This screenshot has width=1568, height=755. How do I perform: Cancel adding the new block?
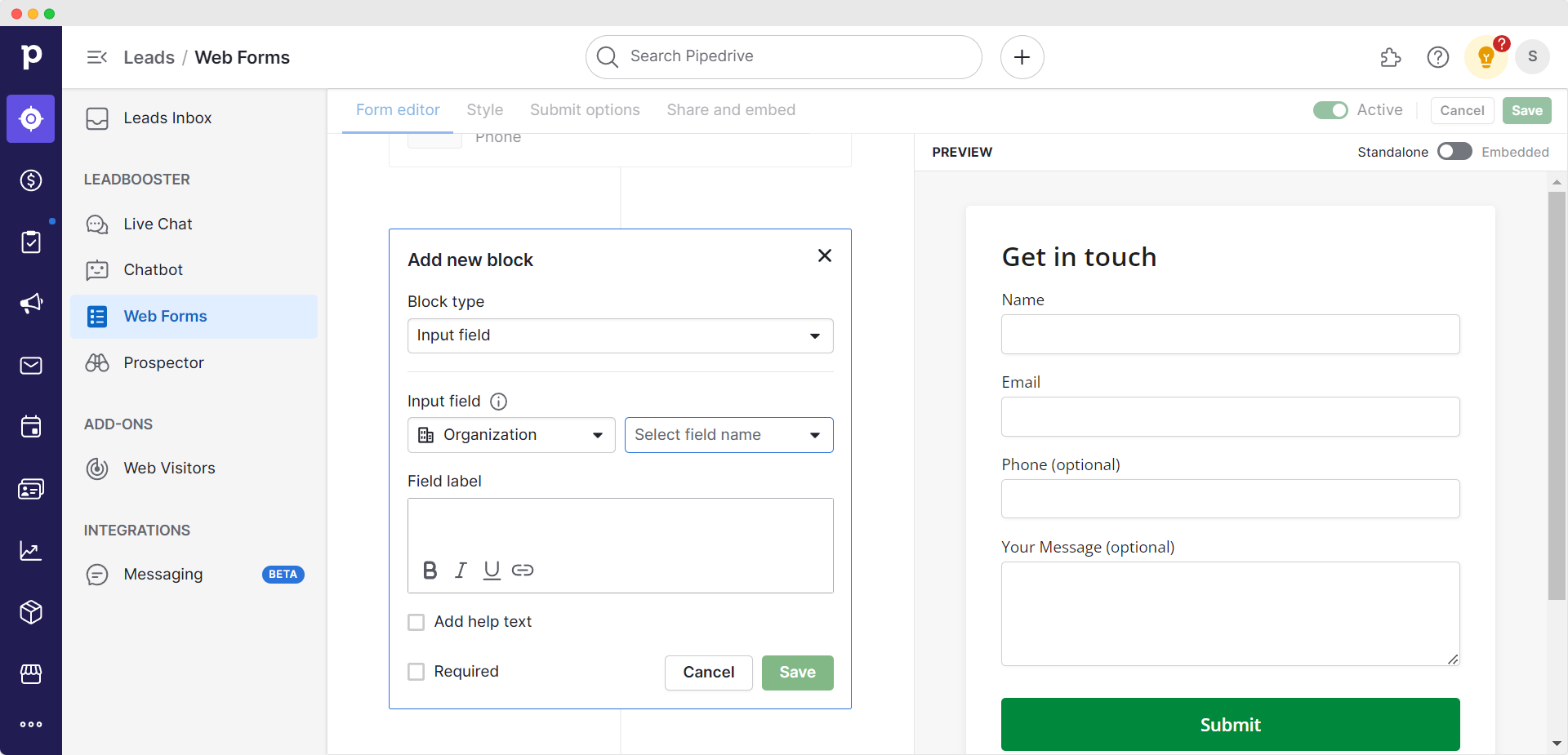(x=708, y=673)
